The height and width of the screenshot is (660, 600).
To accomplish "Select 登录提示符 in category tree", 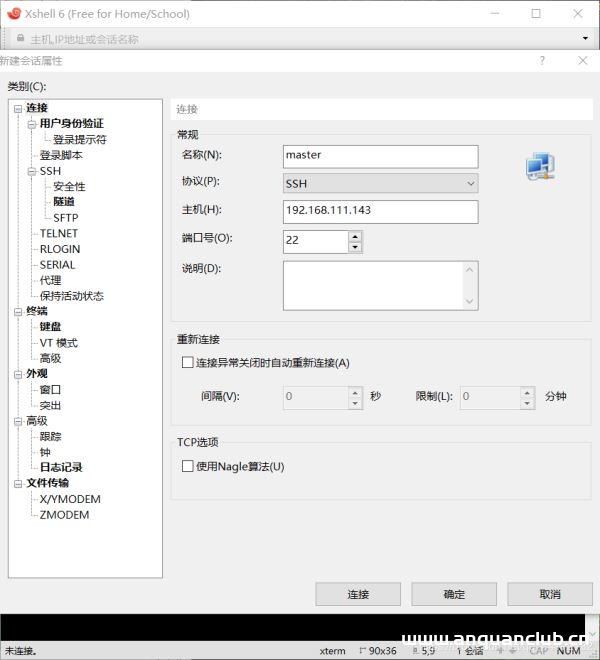I will (x=80, y=139).
